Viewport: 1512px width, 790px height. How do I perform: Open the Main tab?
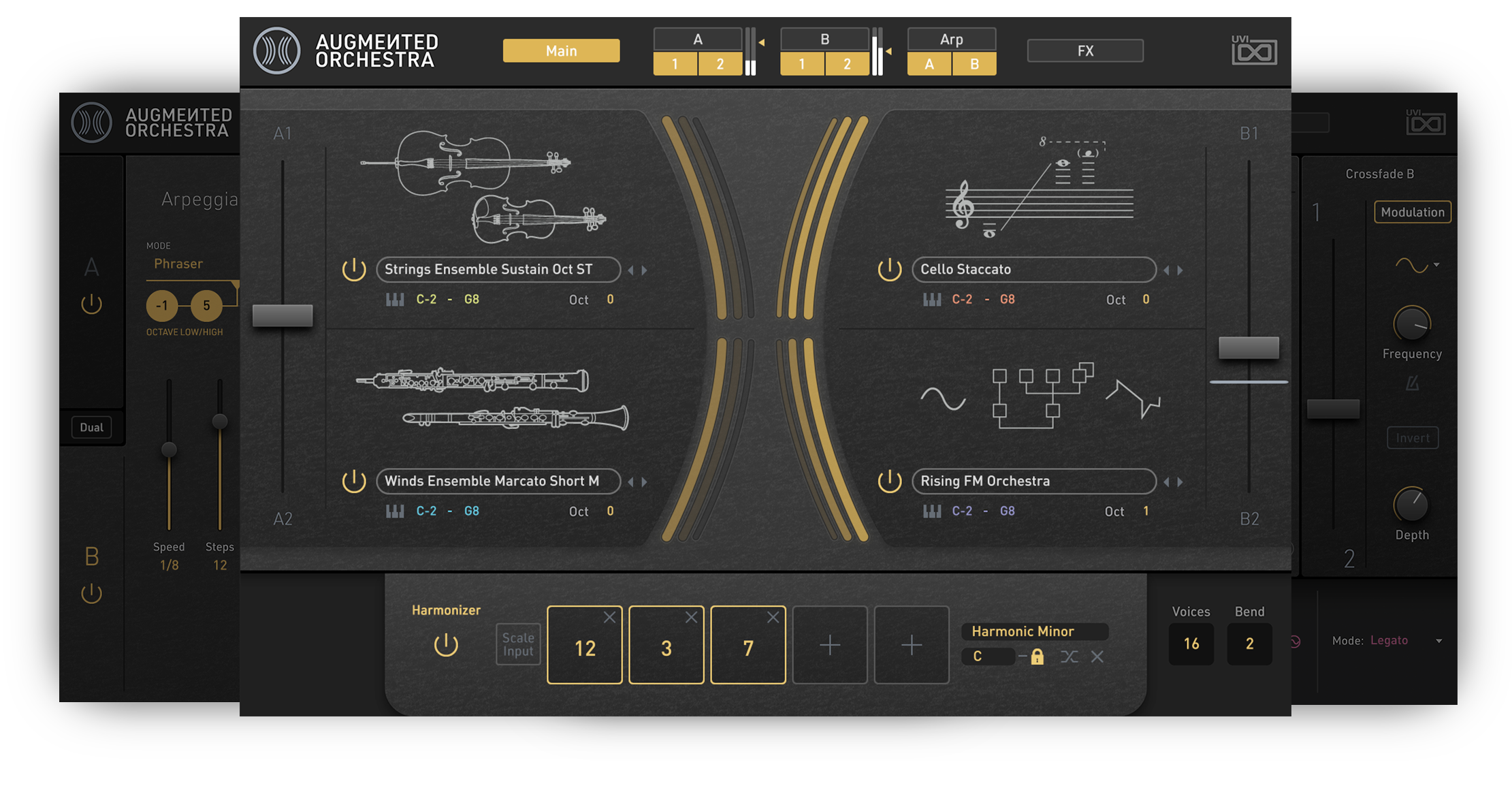pos(561,51)
